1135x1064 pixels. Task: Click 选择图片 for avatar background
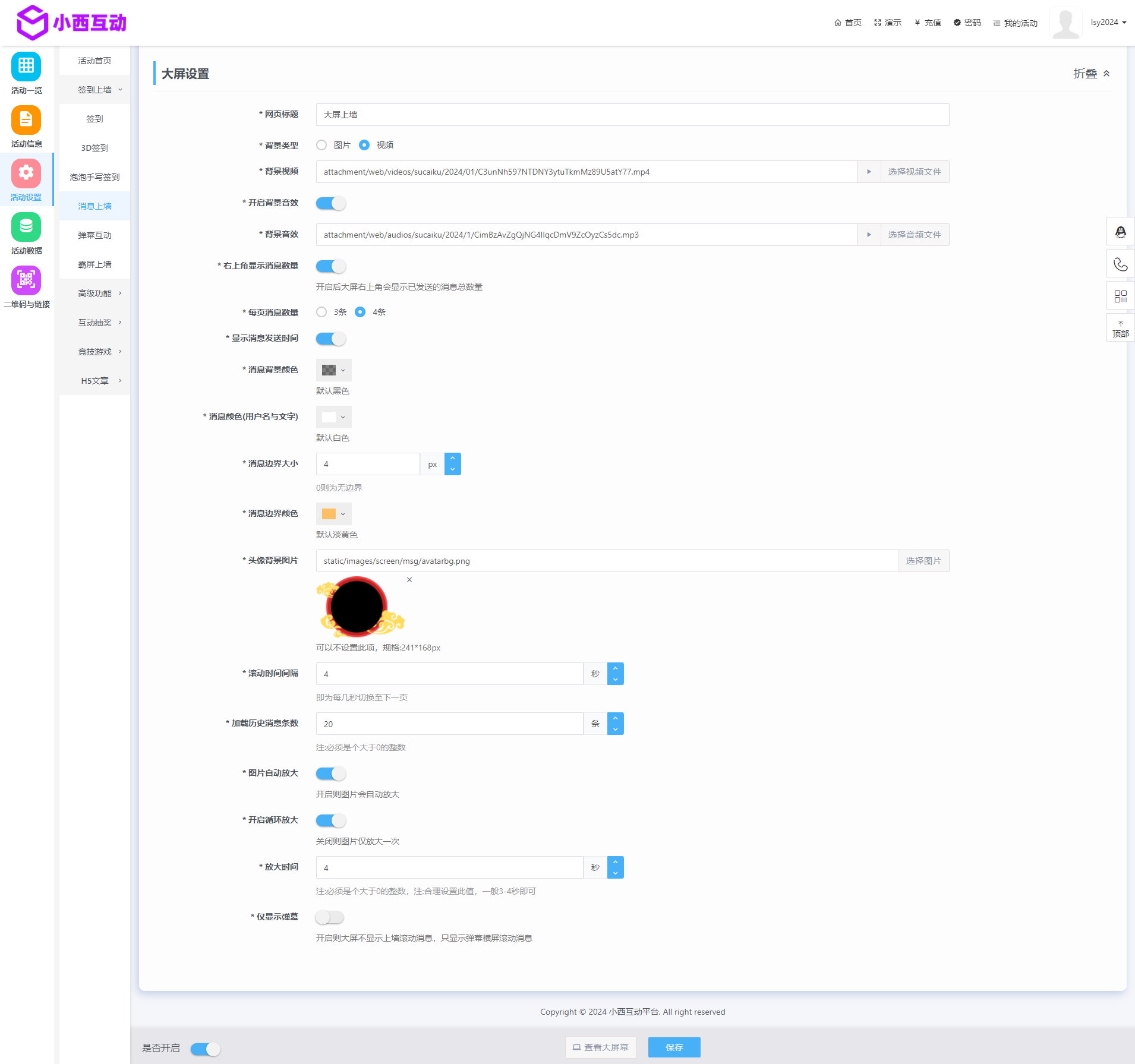(x=923, y=561)
